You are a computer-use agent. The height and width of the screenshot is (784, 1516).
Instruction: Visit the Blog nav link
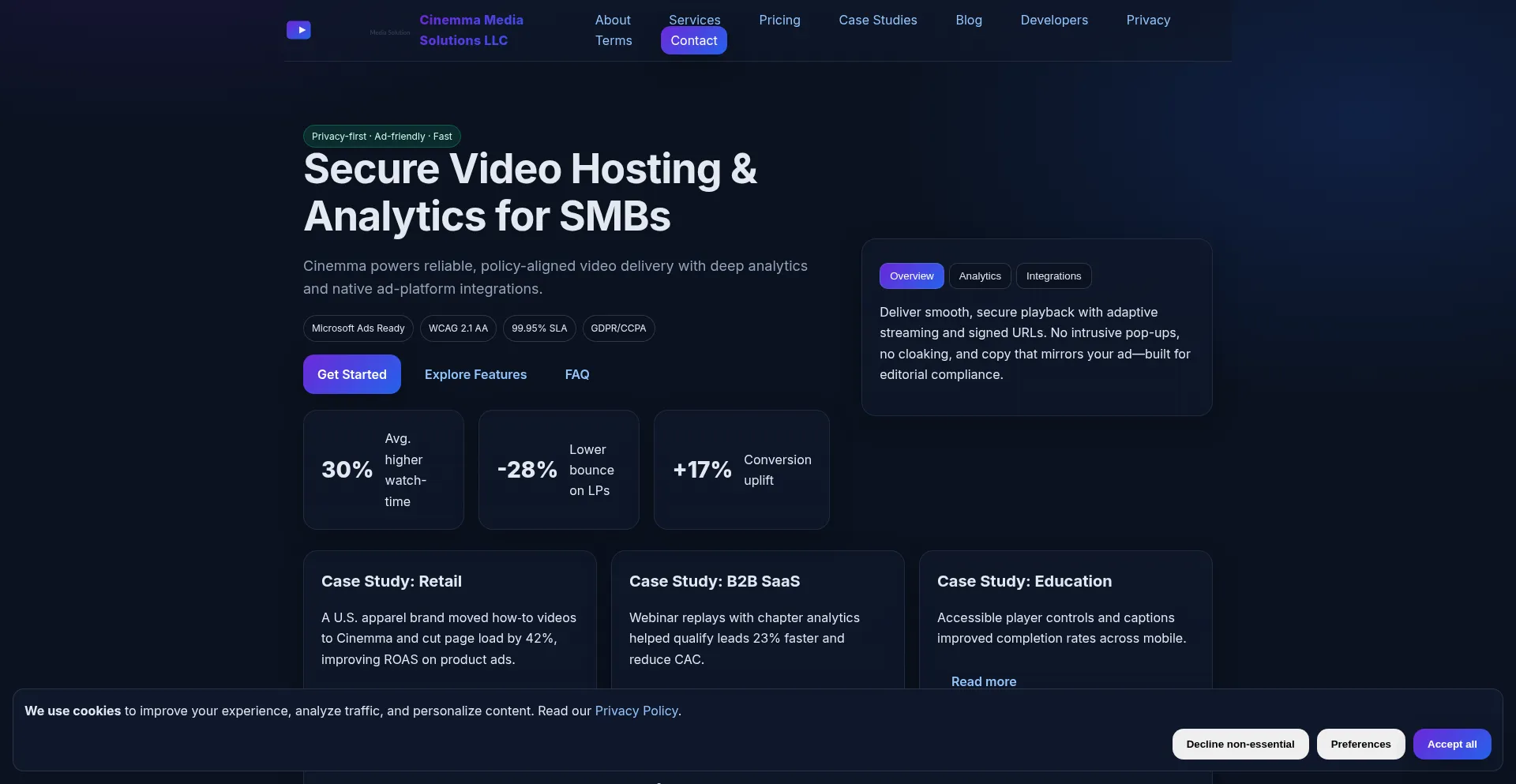point(969,20)
